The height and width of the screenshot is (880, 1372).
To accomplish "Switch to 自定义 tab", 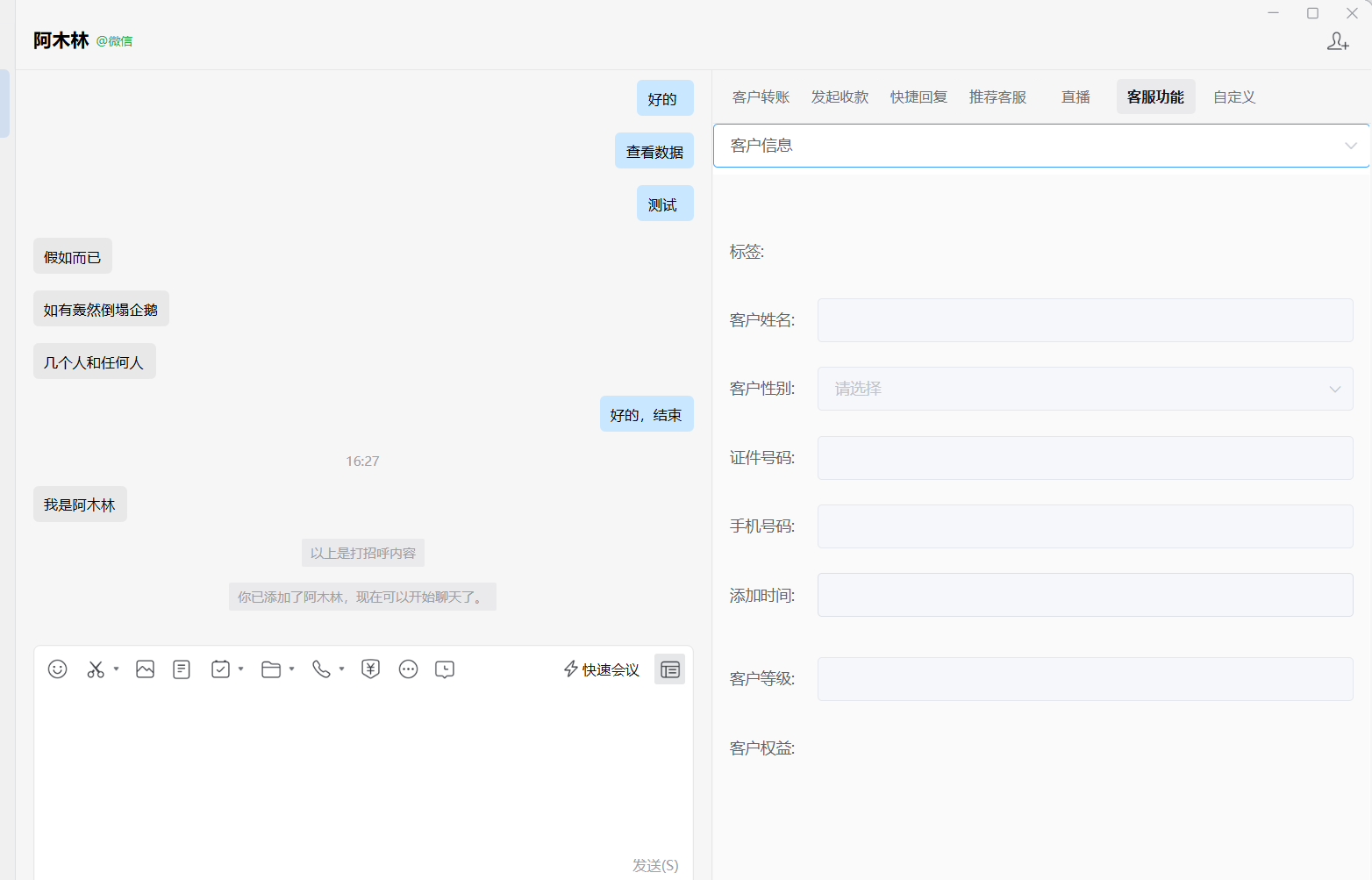I will [x=1234, y=97].
